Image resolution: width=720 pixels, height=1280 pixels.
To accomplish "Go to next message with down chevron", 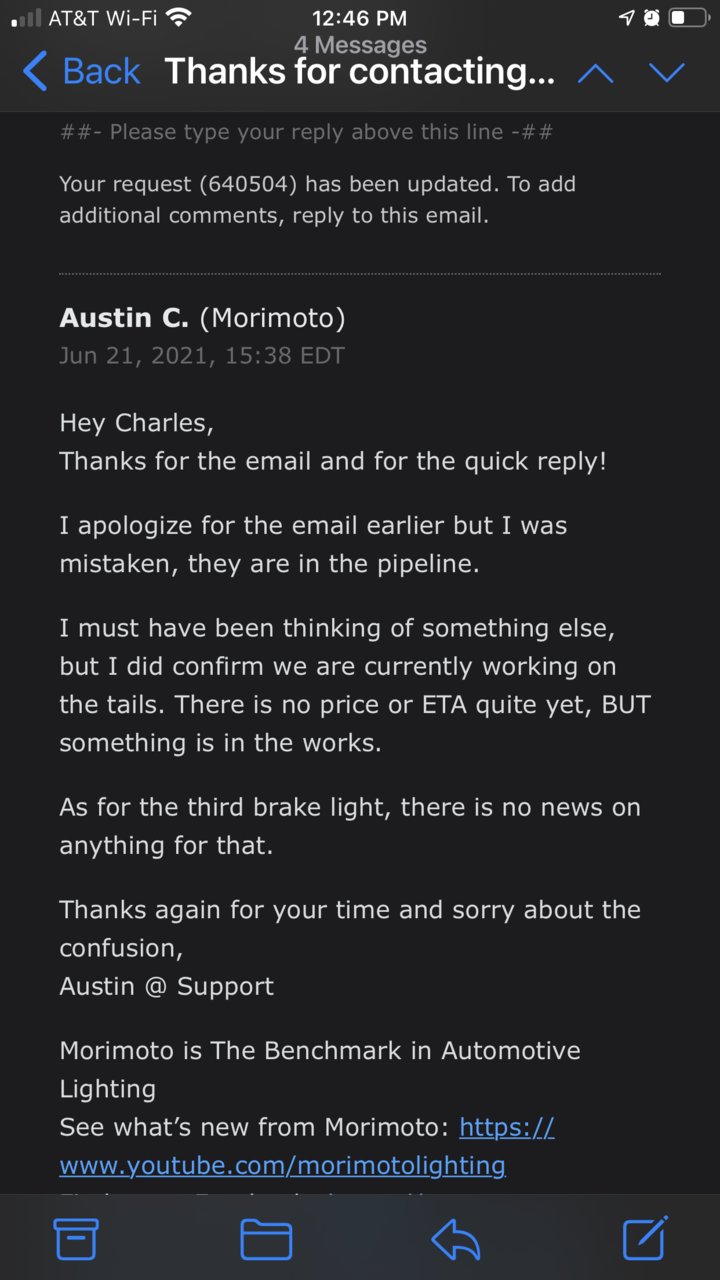I will click(667, 73).
